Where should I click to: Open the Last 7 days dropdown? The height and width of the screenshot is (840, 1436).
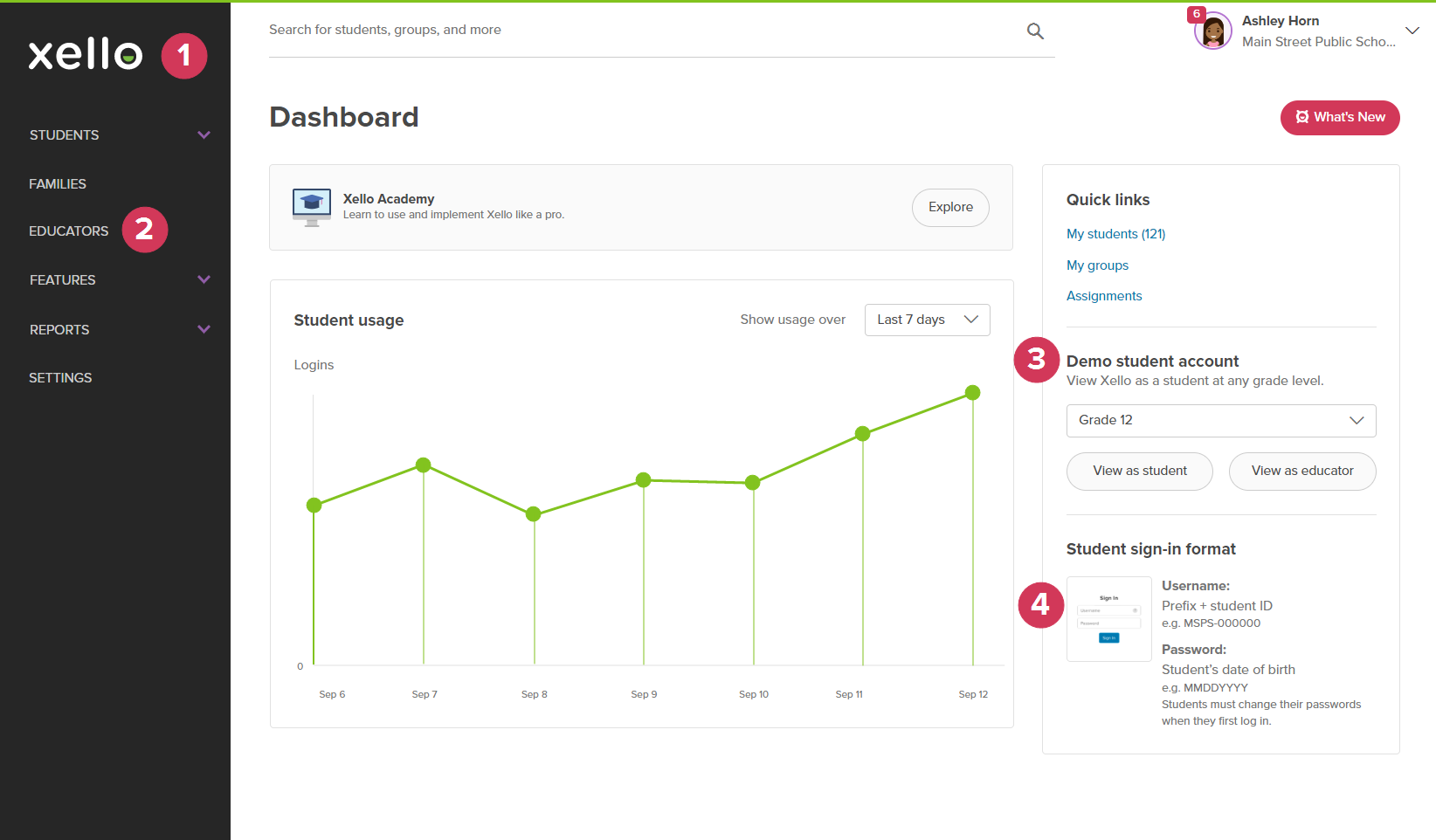(x=927, y=320)
